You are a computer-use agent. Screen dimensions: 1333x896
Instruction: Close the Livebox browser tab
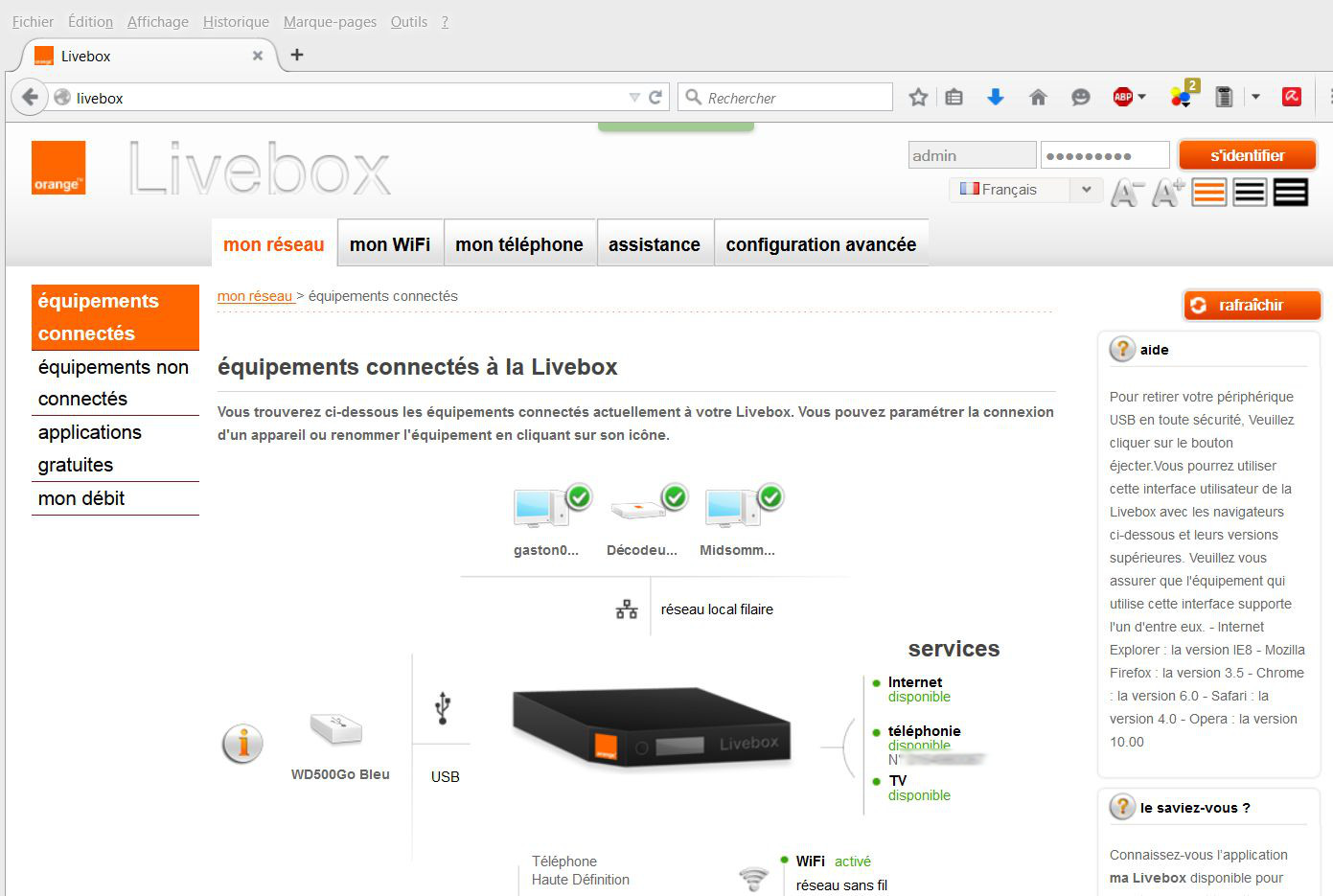point(257,56)
